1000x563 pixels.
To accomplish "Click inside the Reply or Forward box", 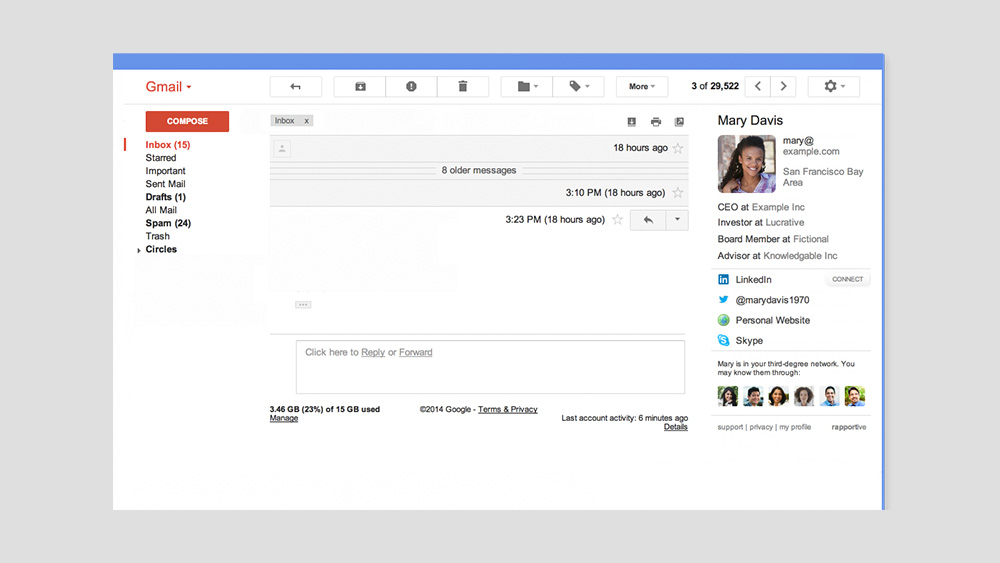I will pyautogui.click(x=489, y=366).
